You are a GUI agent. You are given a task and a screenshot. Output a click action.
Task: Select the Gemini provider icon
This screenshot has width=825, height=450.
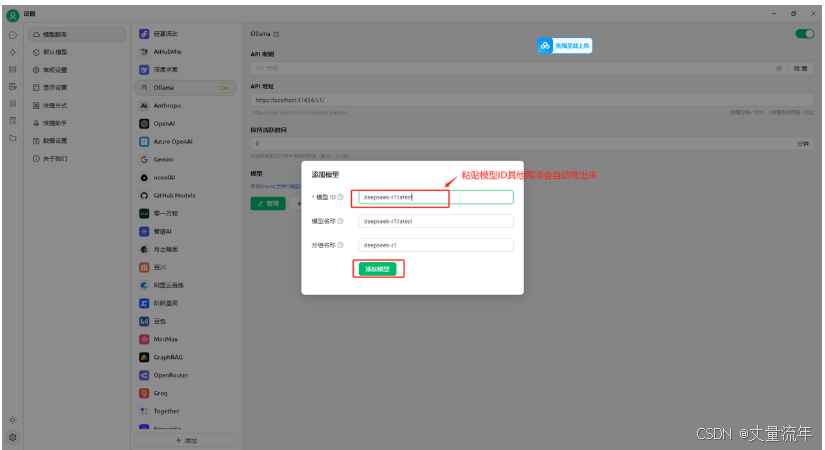(144, 159)
